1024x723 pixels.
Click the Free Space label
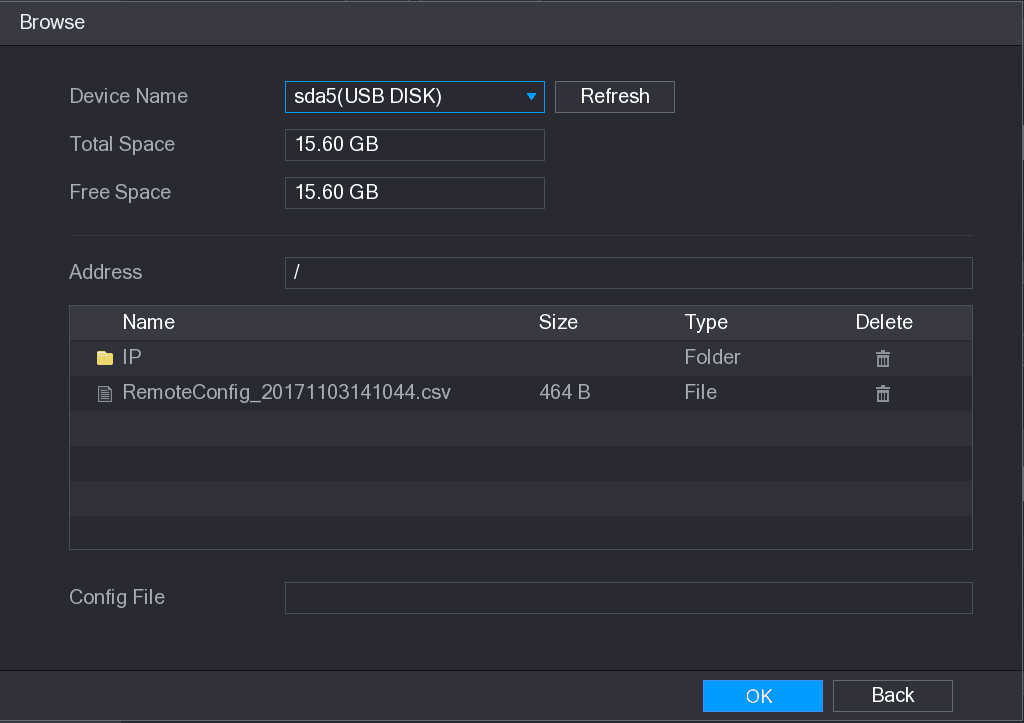120,193
